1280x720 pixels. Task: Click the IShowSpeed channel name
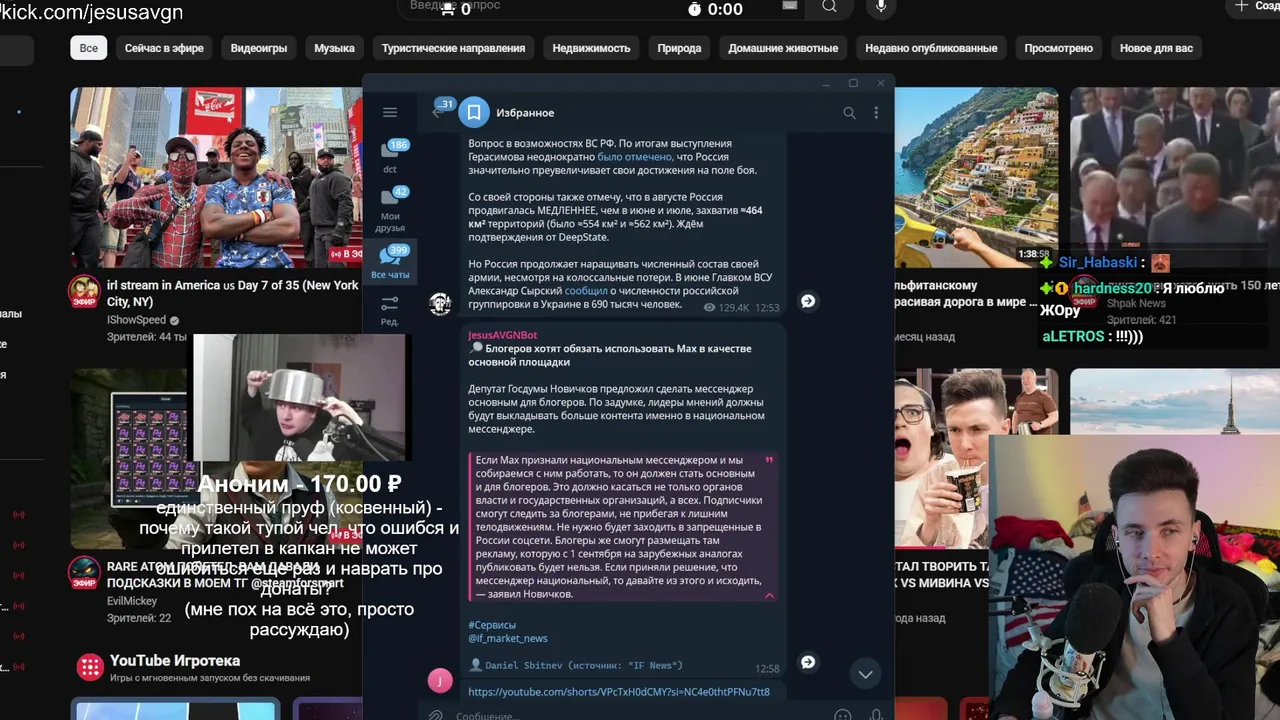136,321
